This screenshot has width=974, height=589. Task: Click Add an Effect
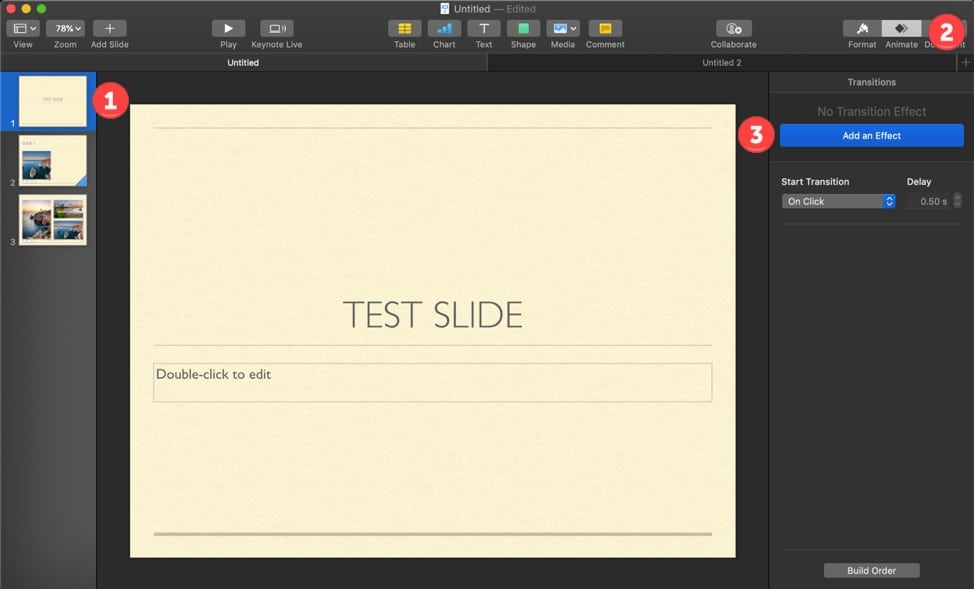pyautogui.click(x=871, y=135)
